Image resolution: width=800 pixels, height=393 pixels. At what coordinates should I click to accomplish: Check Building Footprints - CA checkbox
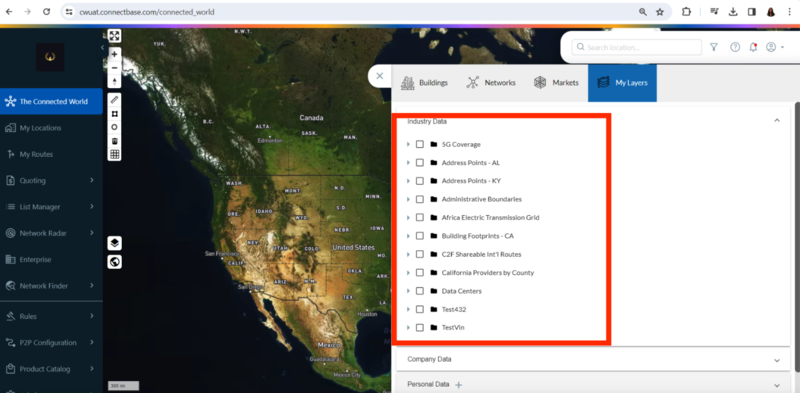click(x=419, y=236)
